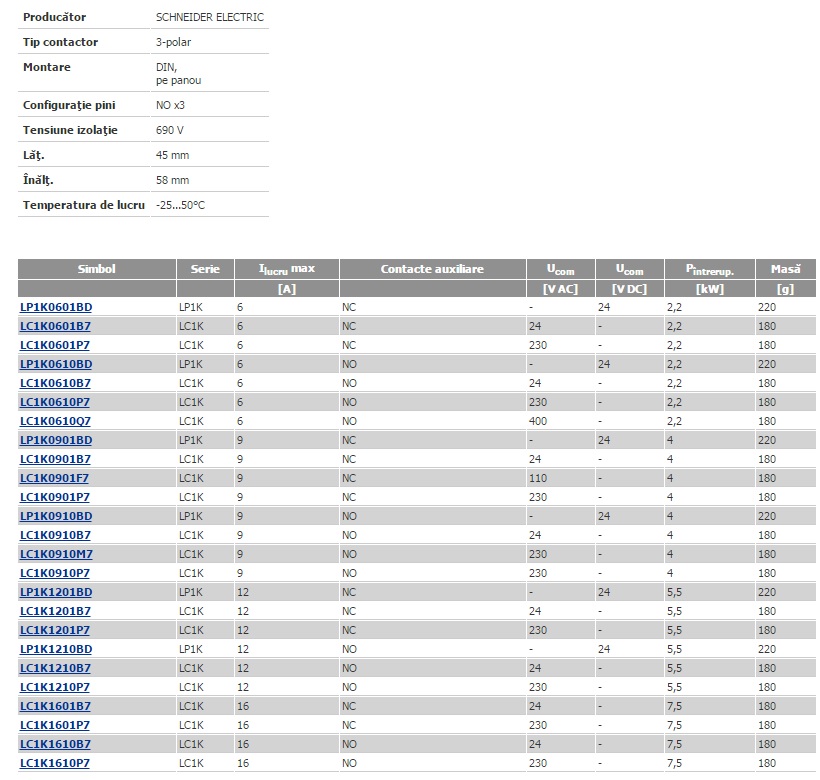This screenshot has height=780, width=820.
Task: Open the LC1K0910M7 product link
Action: click(56, 554)
